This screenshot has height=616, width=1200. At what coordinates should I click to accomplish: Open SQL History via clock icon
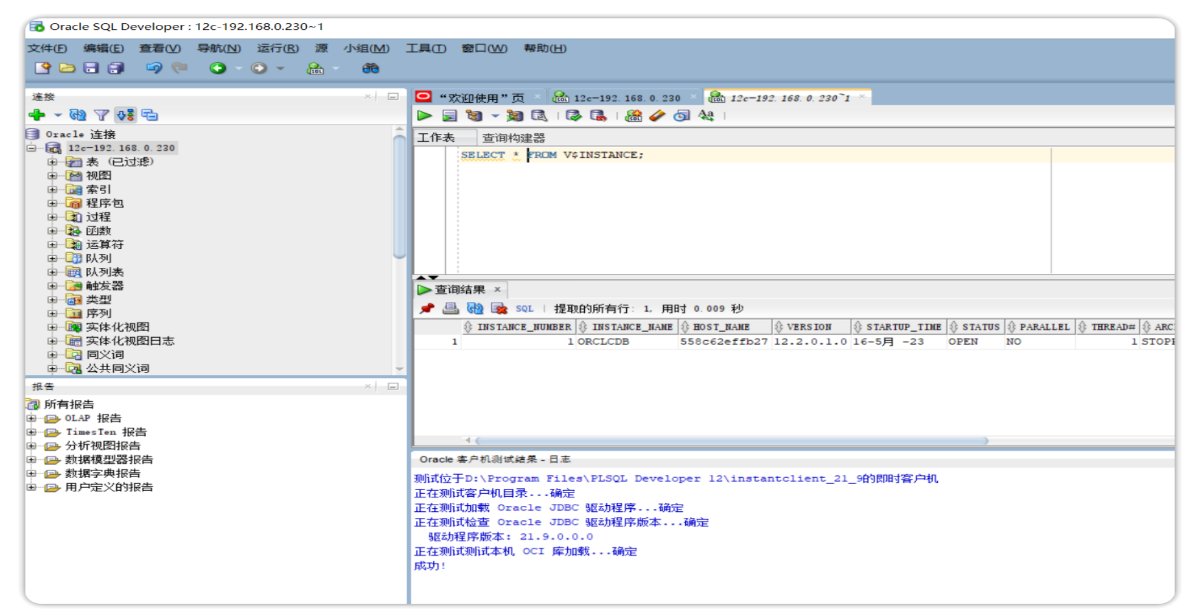pos(681,115)
